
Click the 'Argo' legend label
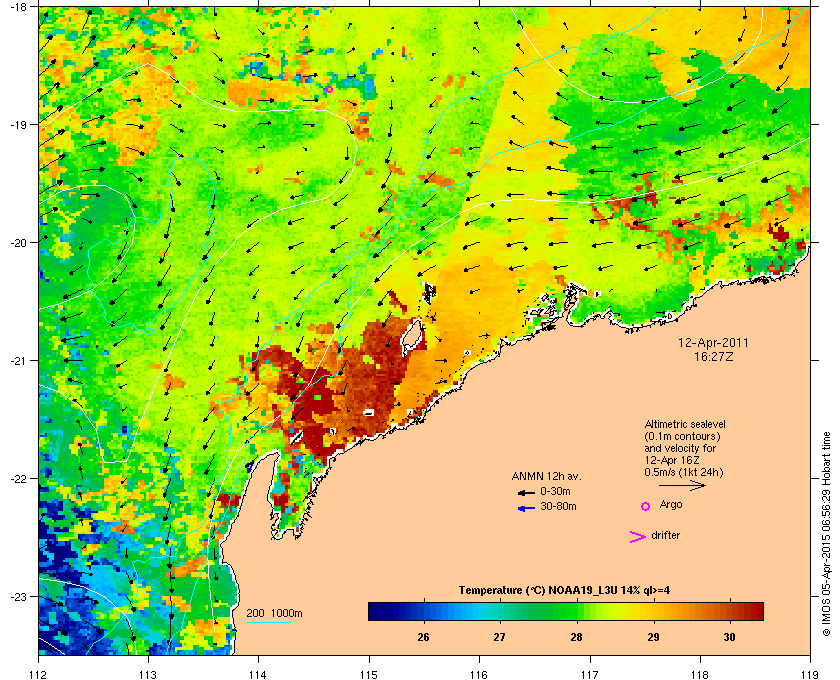671,504
